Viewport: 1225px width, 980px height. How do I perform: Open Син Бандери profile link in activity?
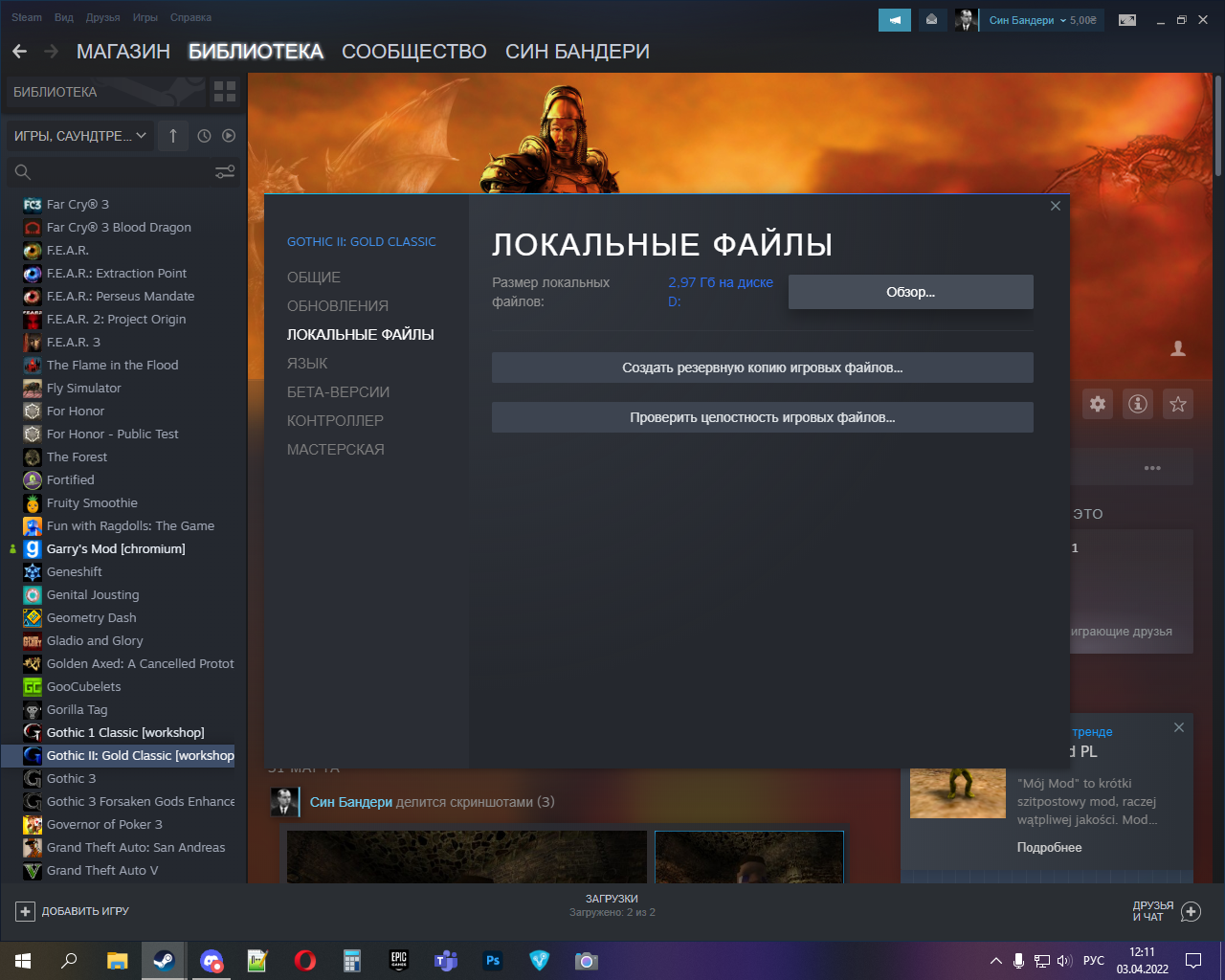coord(351,802)
